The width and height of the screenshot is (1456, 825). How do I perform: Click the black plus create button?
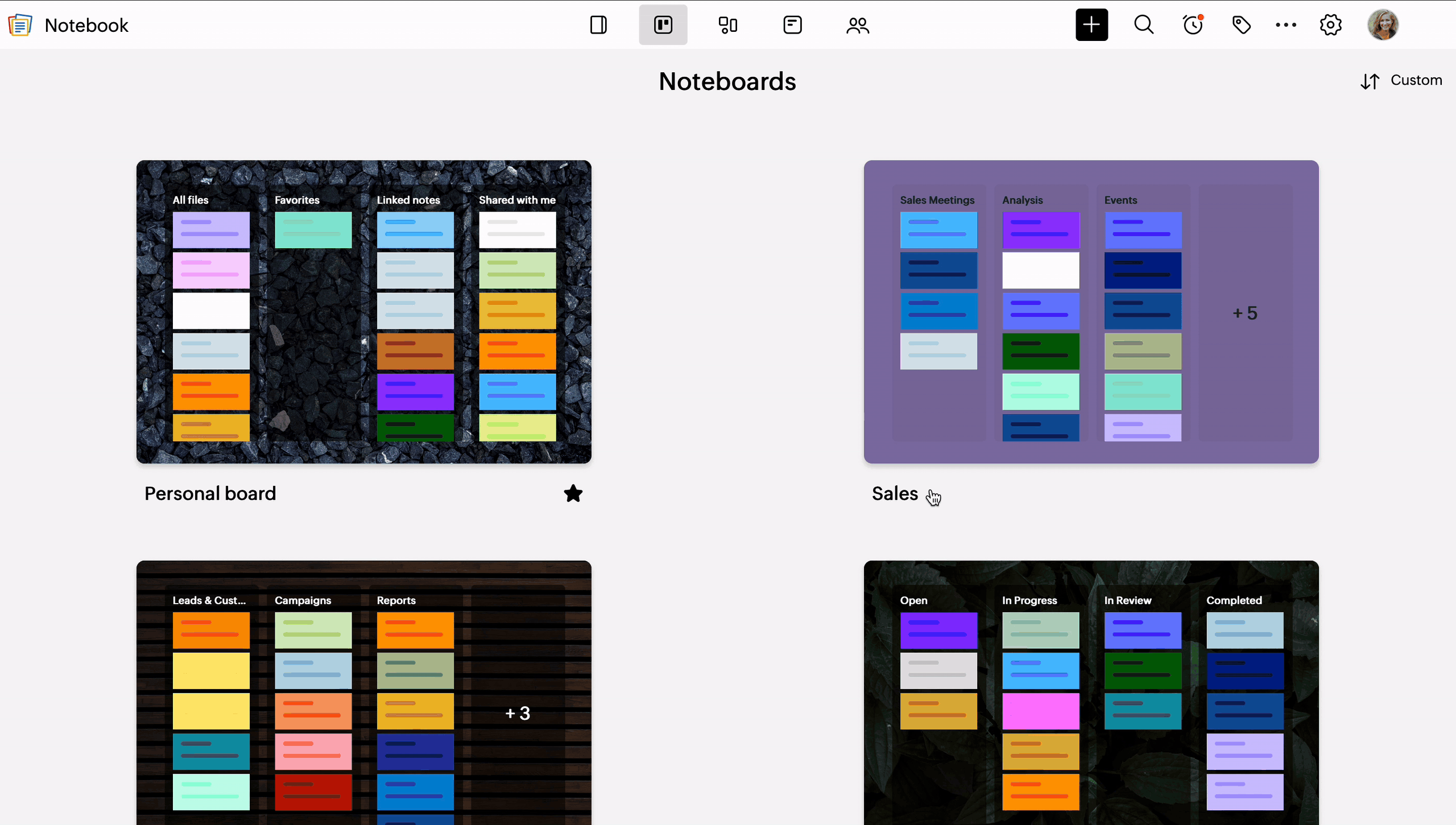tap(1091, 25)
